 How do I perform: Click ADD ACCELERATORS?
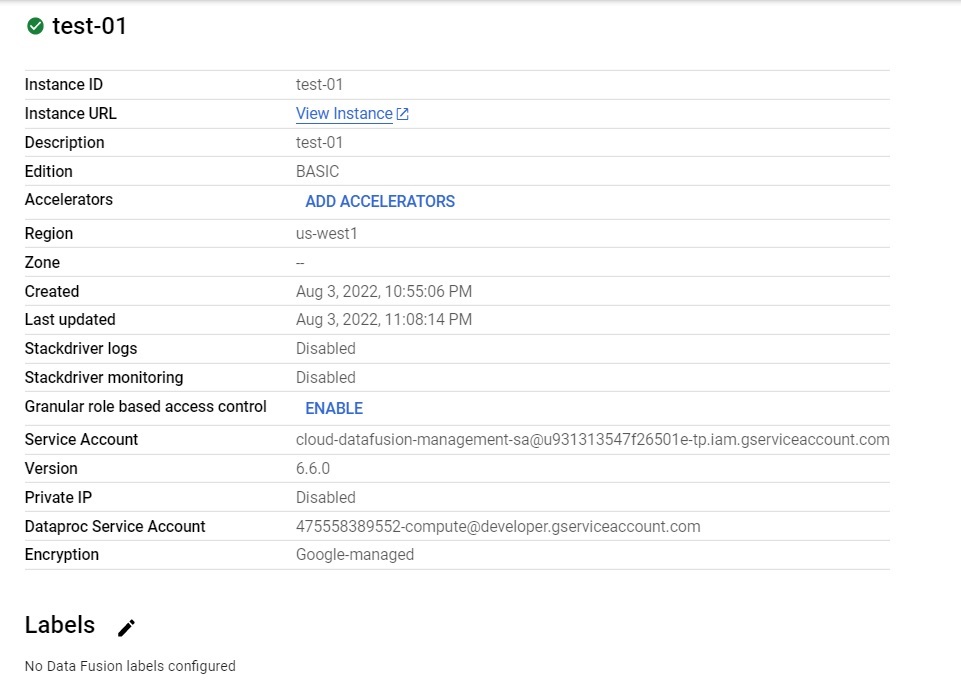(380, 201)
